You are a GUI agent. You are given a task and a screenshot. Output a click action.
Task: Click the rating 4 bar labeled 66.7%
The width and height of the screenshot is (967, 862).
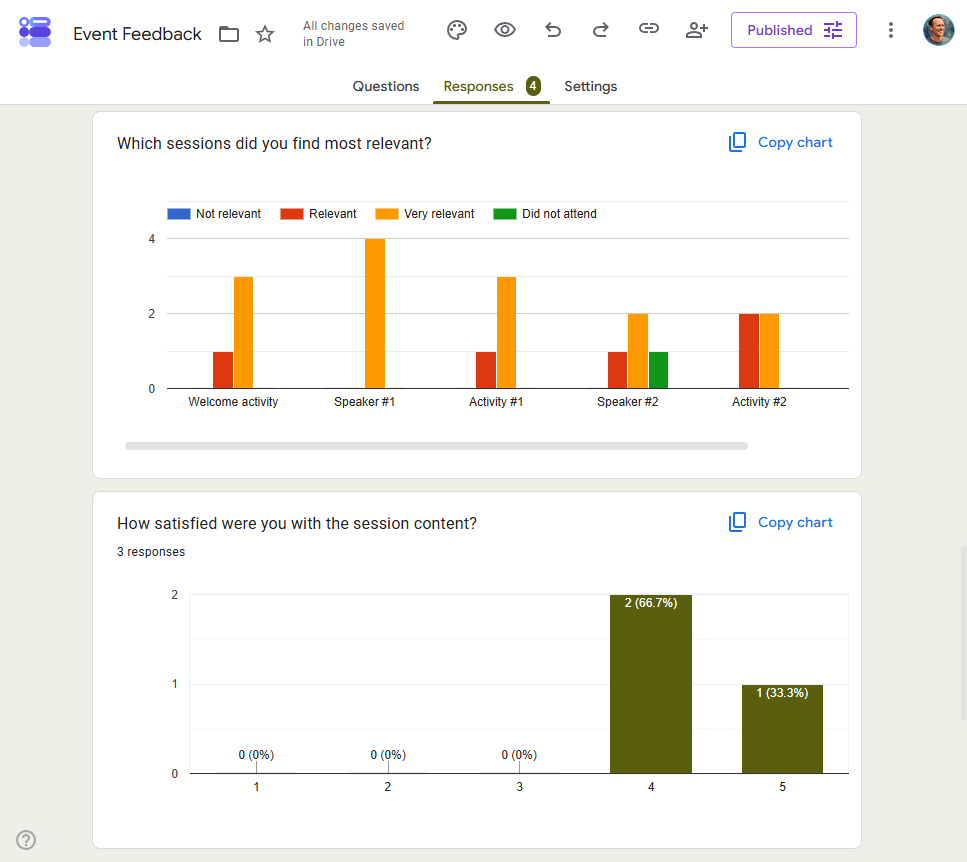coord(651,684)
